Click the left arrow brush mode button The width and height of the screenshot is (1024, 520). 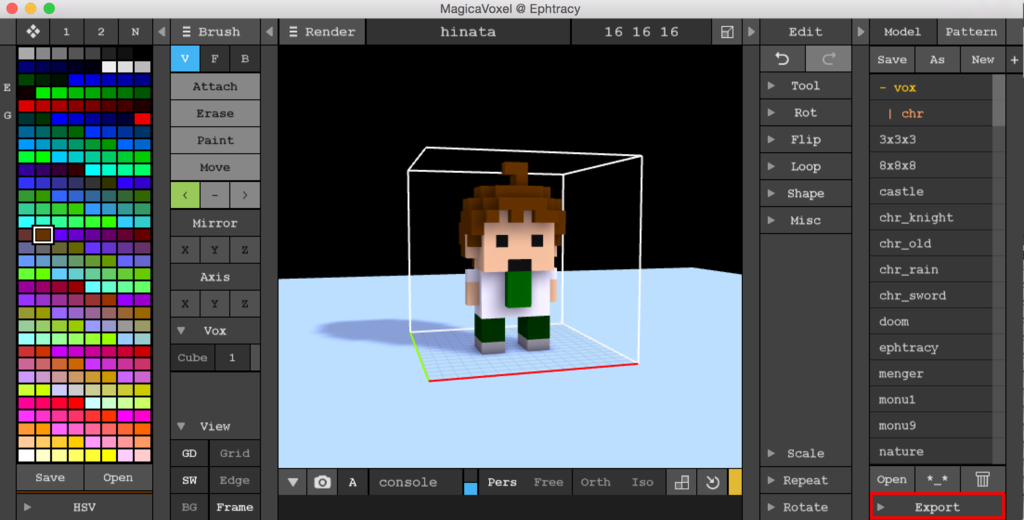point(185,195)
